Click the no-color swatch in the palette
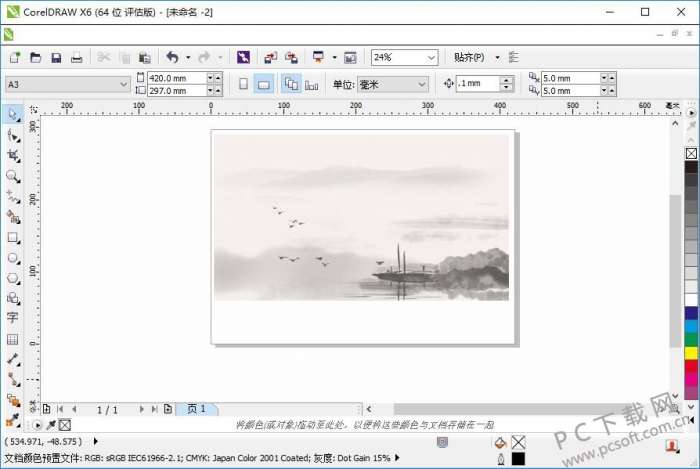The height and width of the screenshot is (469, 700). (691, 154)
